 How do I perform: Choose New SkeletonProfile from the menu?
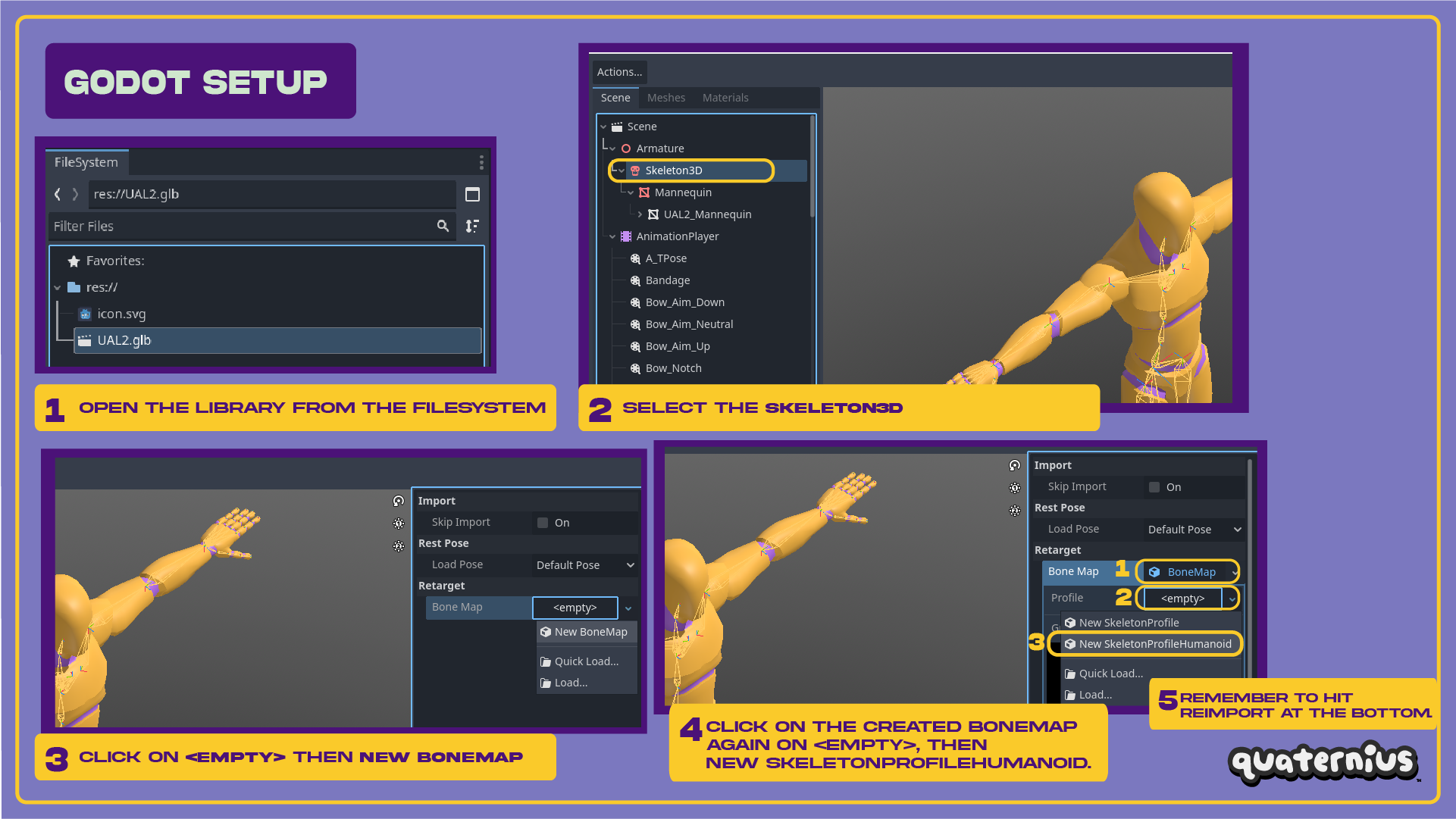[x=1151, y=623]
